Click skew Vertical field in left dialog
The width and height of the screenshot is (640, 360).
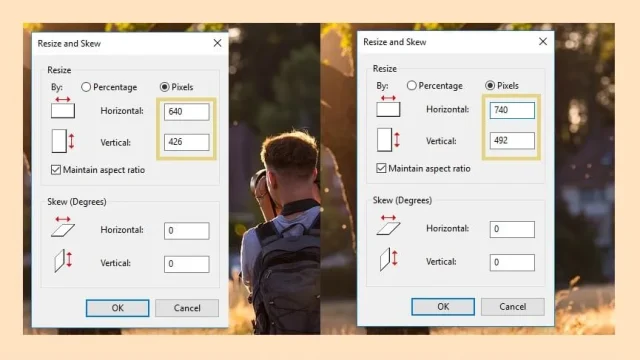point(187,264)
